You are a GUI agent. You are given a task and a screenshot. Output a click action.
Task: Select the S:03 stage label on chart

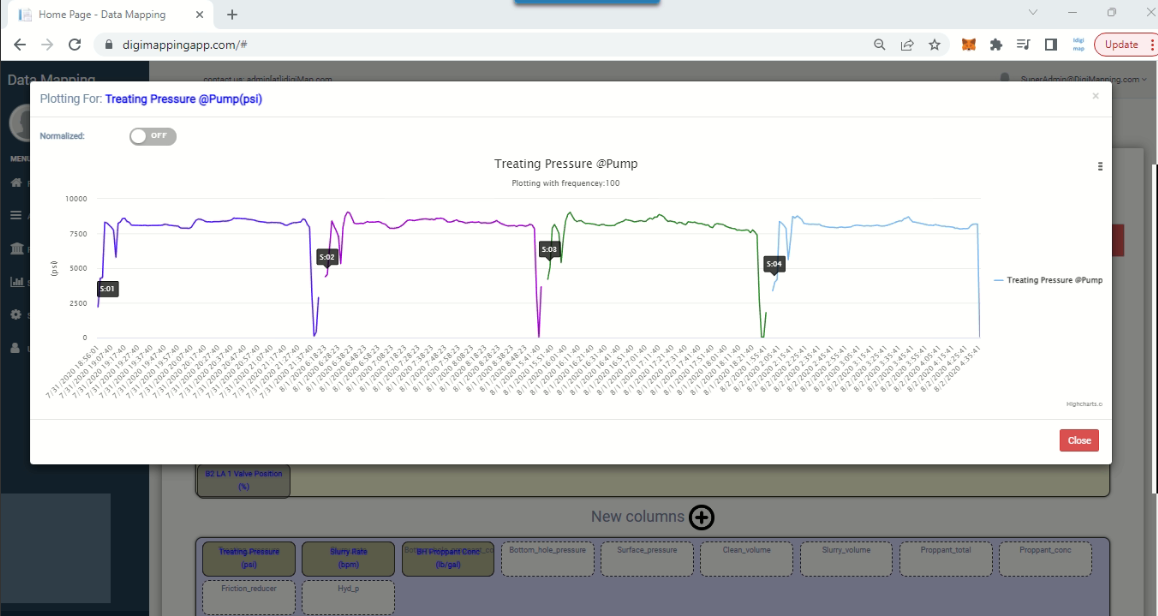(x=549, y=249)
